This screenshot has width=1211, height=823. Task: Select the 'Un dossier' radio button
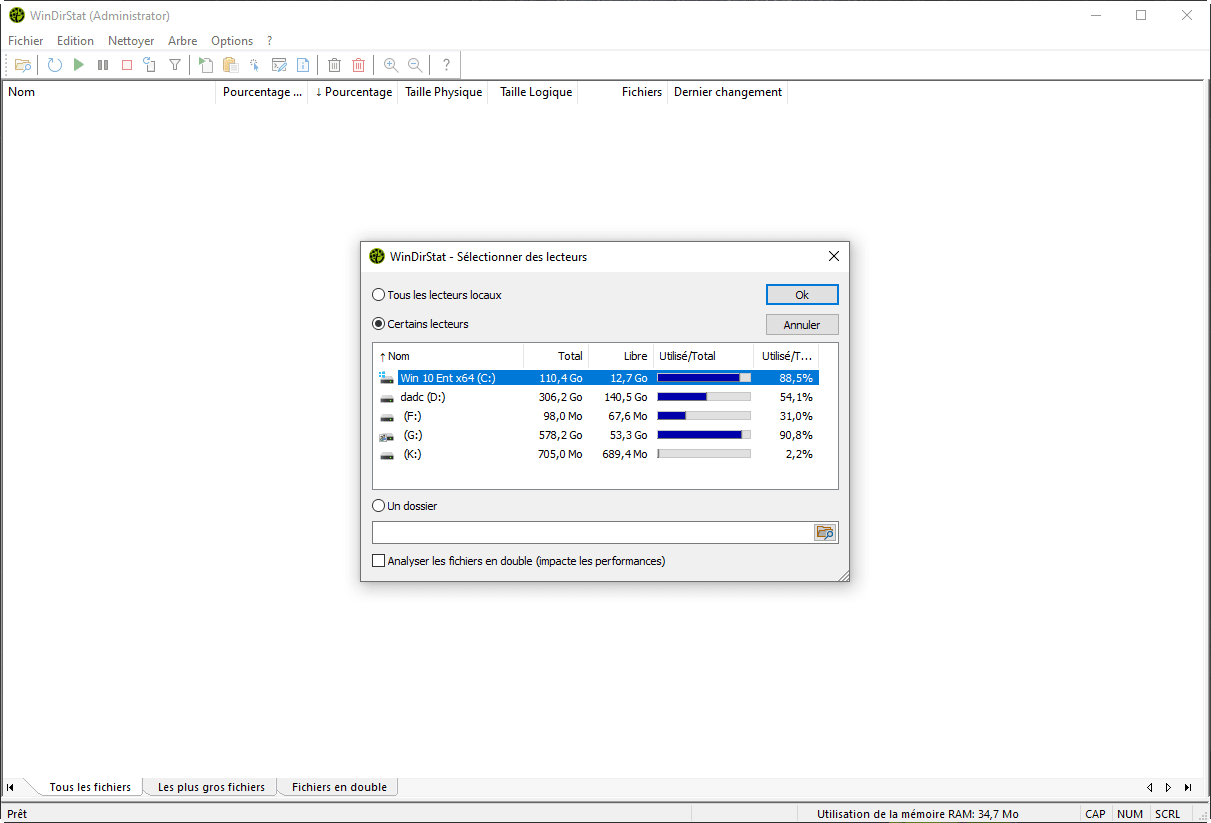click(x=378, y=506)
